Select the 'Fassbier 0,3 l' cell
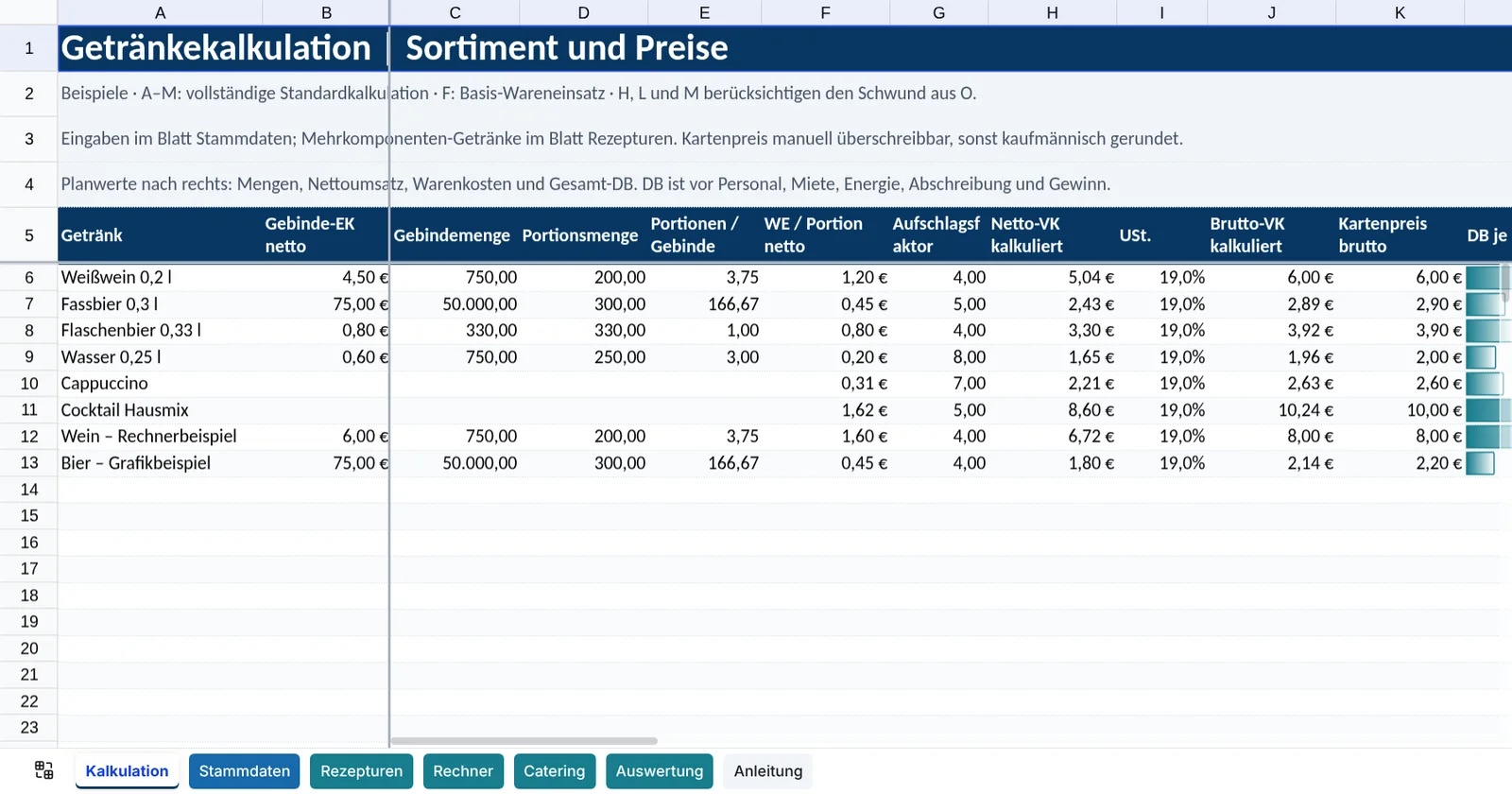1512x794 pixels. tap(160, 304)
